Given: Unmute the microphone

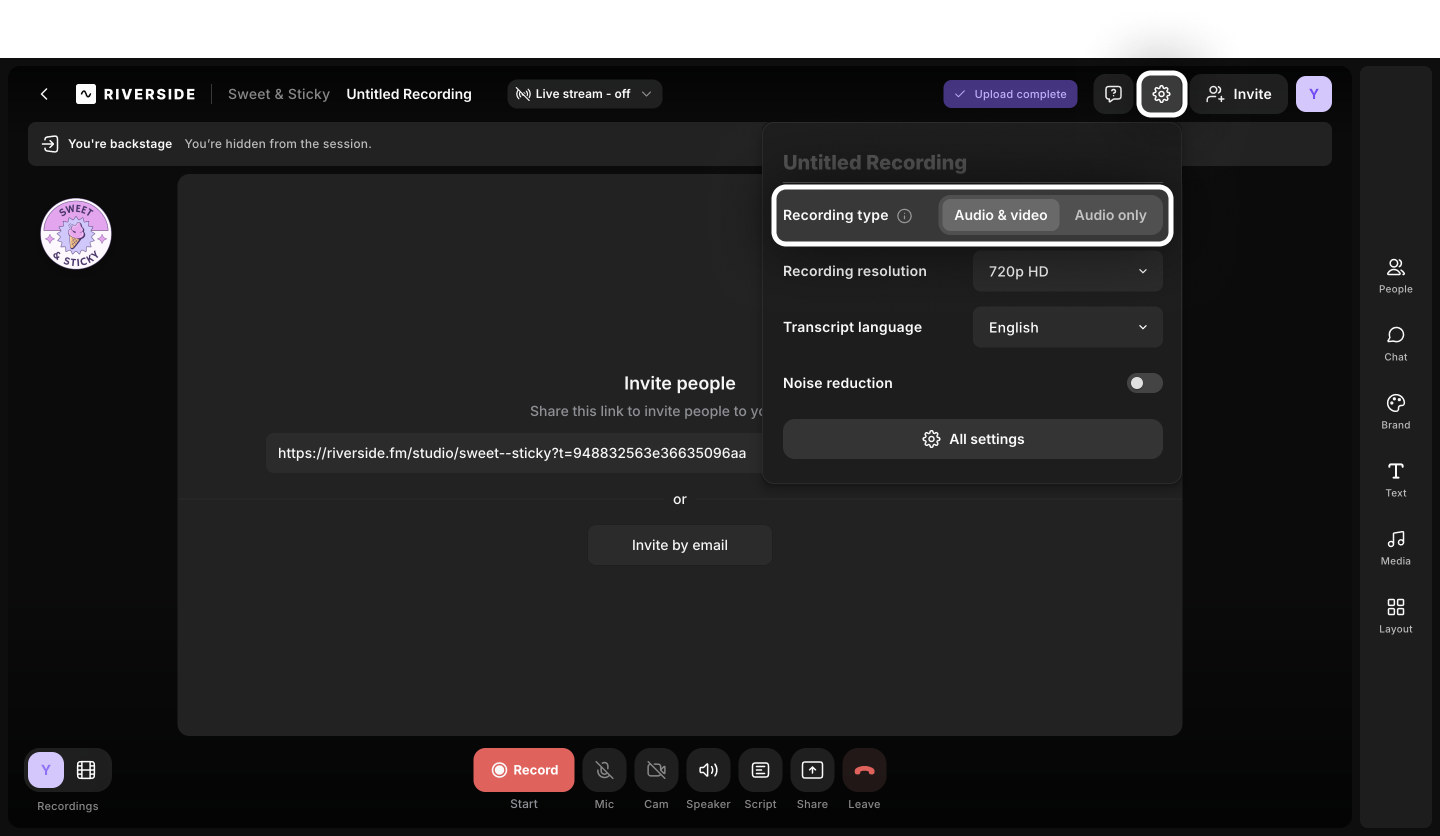Looking at the screenshot, I should 604,770.
